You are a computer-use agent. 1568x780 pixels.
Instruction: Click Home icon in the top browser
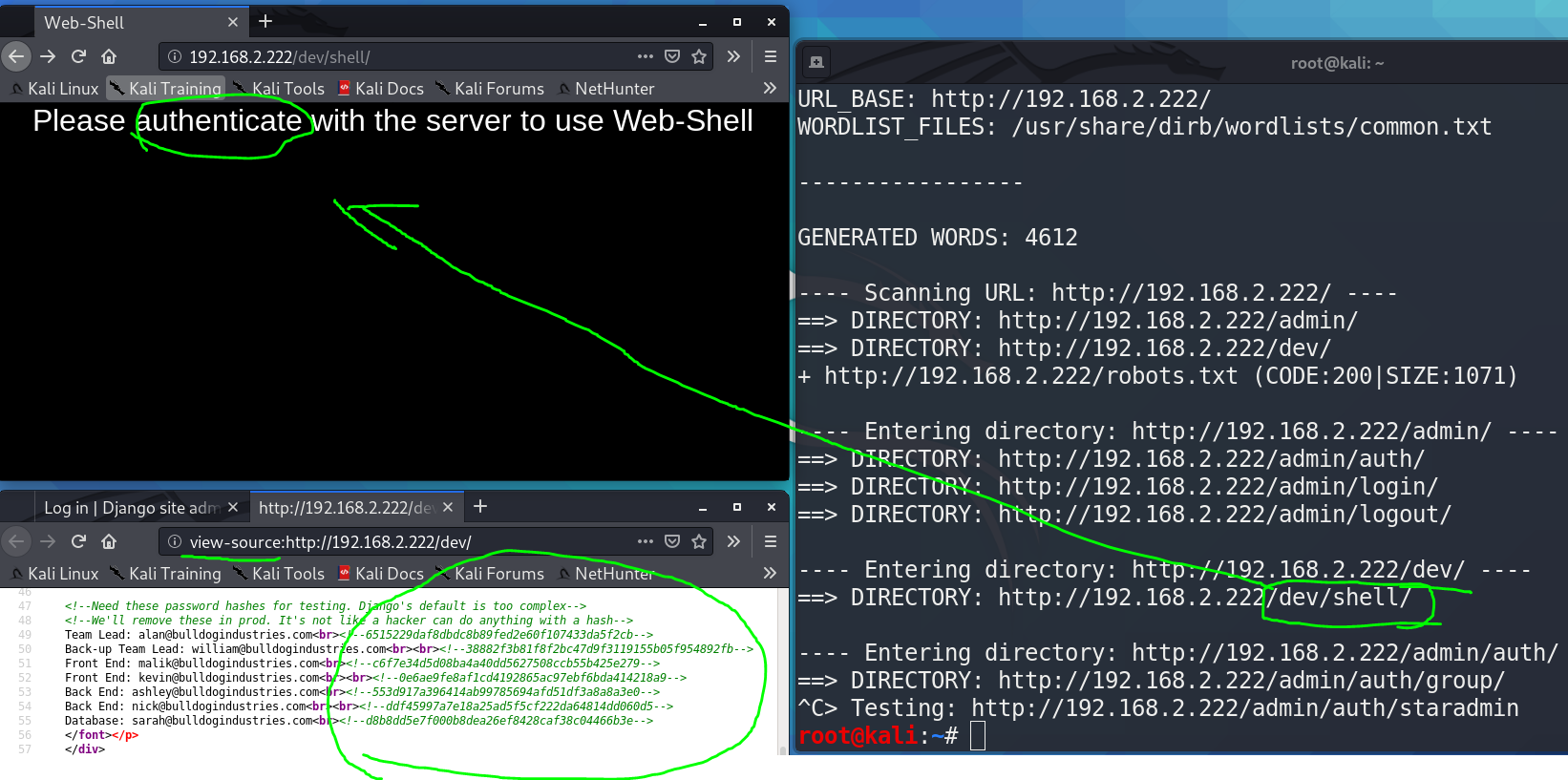point(109,56)
